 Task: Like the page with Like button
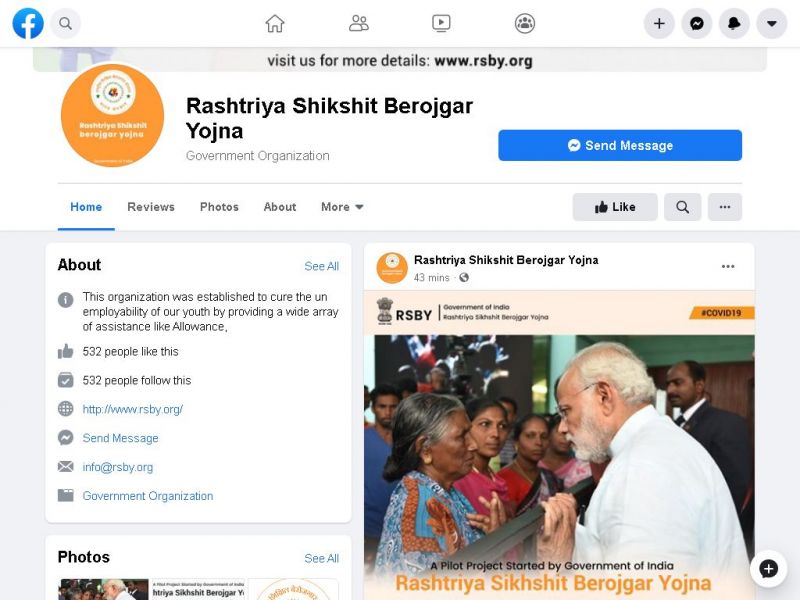click(x=615, y=207)
